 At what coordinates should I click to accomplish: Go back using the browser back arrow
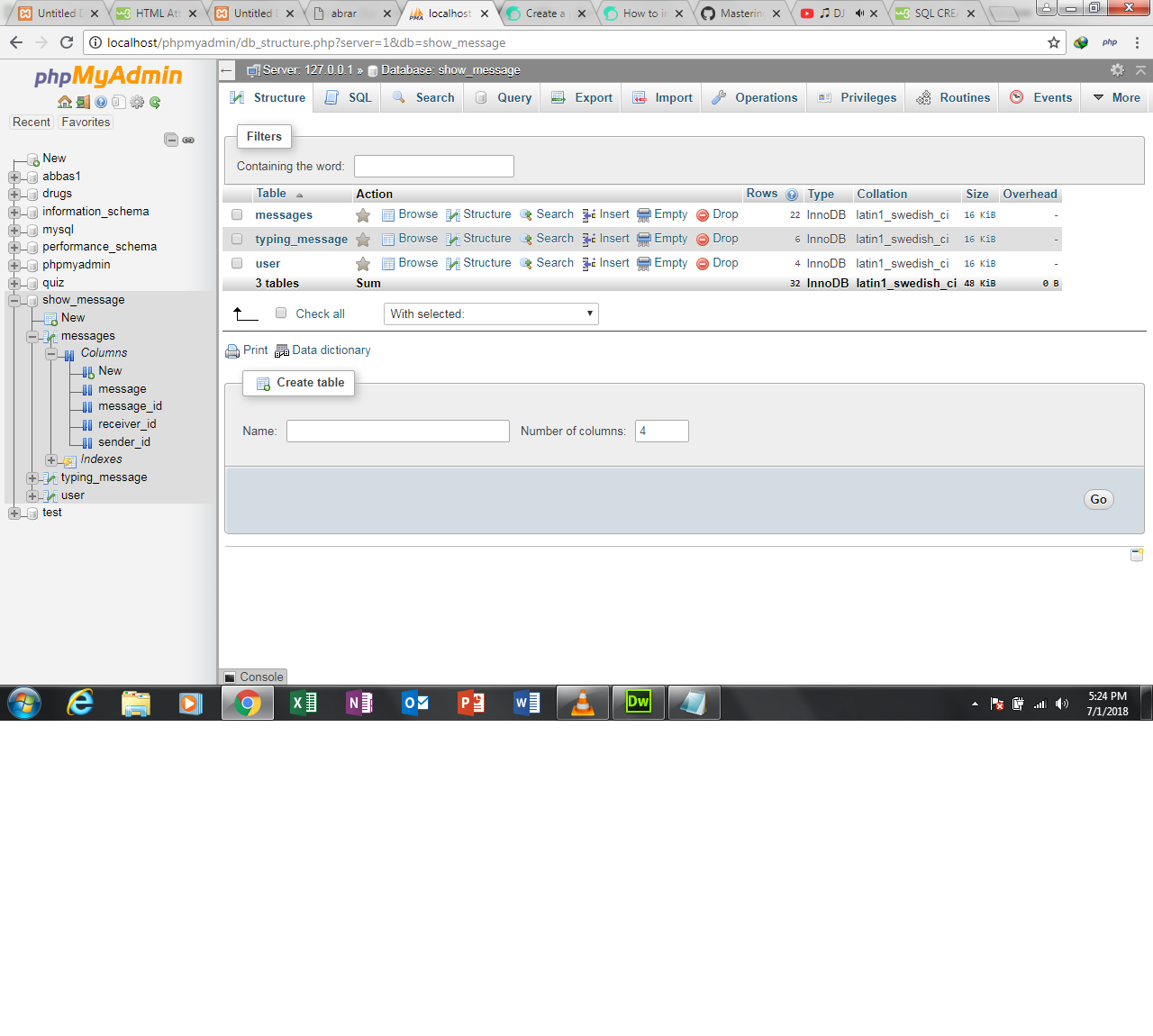(16, 42)
